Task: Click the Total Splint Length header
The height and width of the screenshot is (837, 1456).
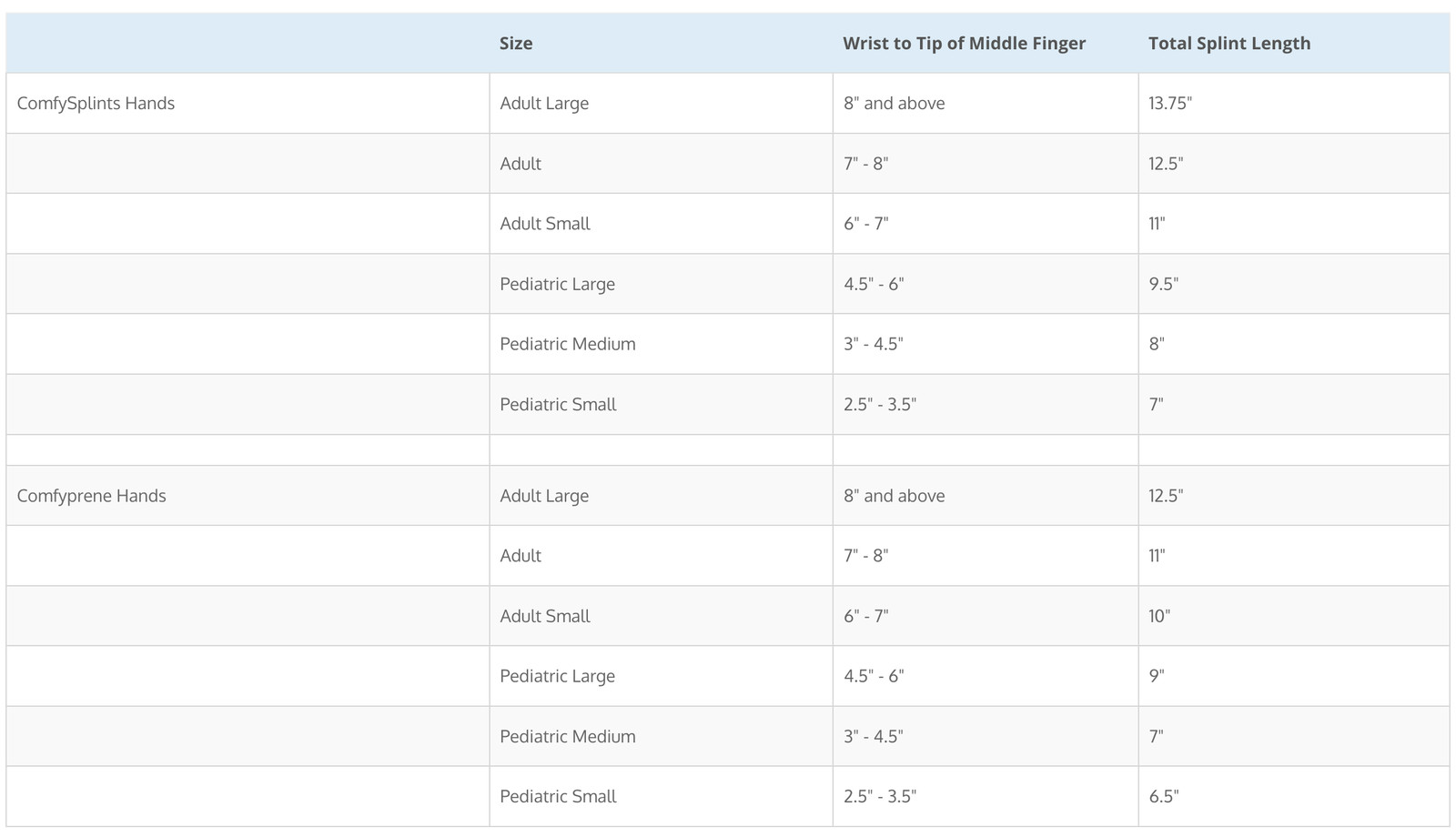Action: click(1293, 43)
